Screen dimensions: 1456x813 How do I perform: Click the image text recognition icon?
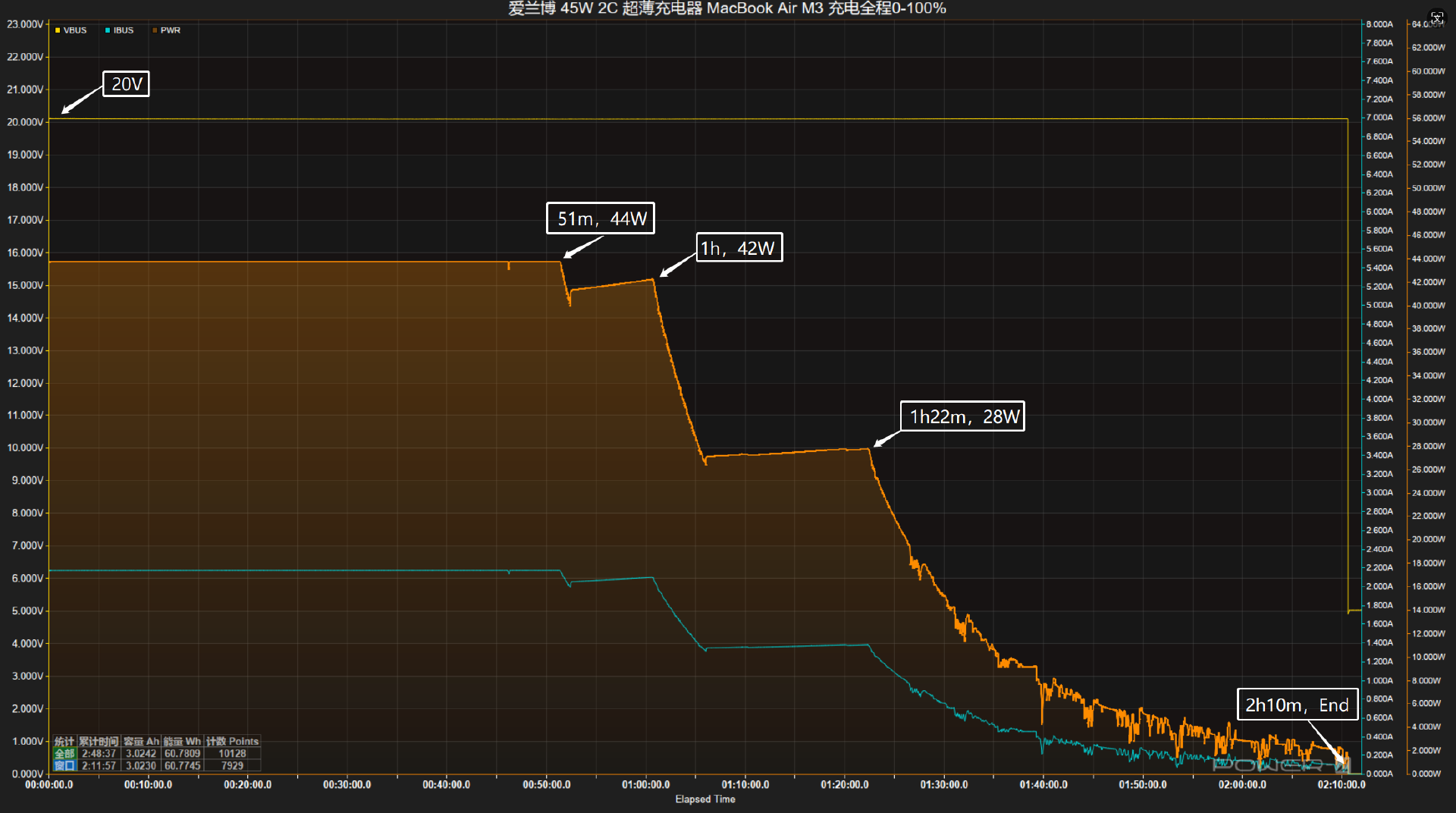pos(1437,17)
